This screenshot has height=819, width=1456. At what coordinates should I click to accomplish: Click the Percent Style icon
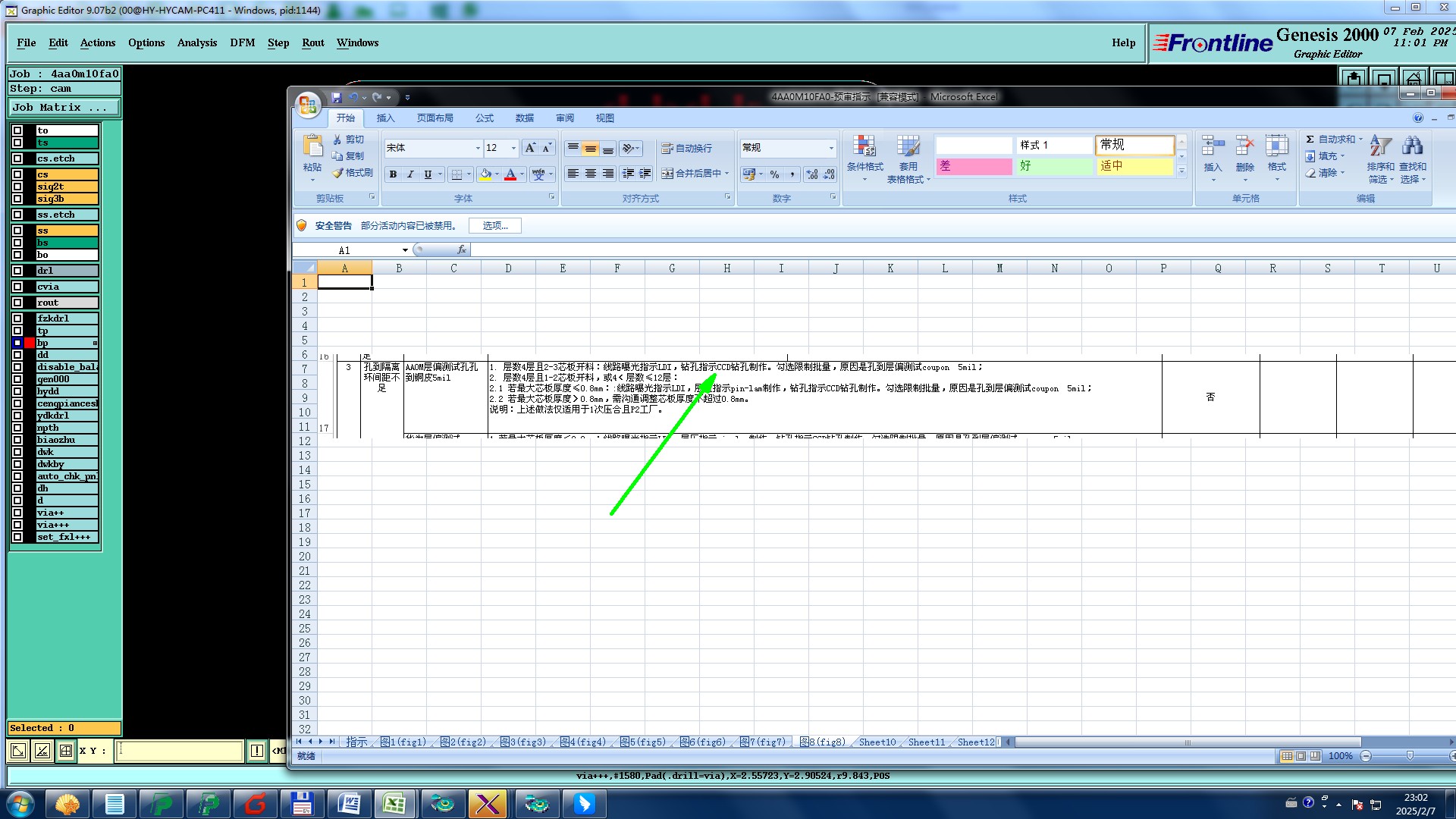774,174
